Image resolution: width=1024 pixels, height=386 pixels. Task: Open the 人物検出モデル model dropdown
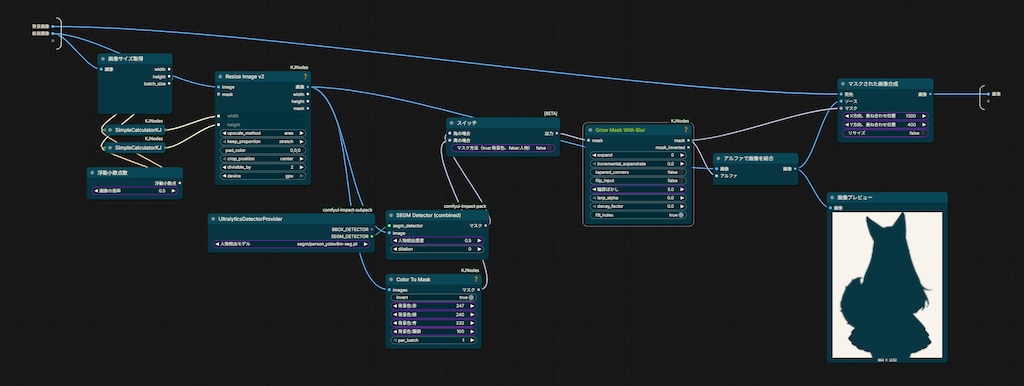click(x=292, y=244)
